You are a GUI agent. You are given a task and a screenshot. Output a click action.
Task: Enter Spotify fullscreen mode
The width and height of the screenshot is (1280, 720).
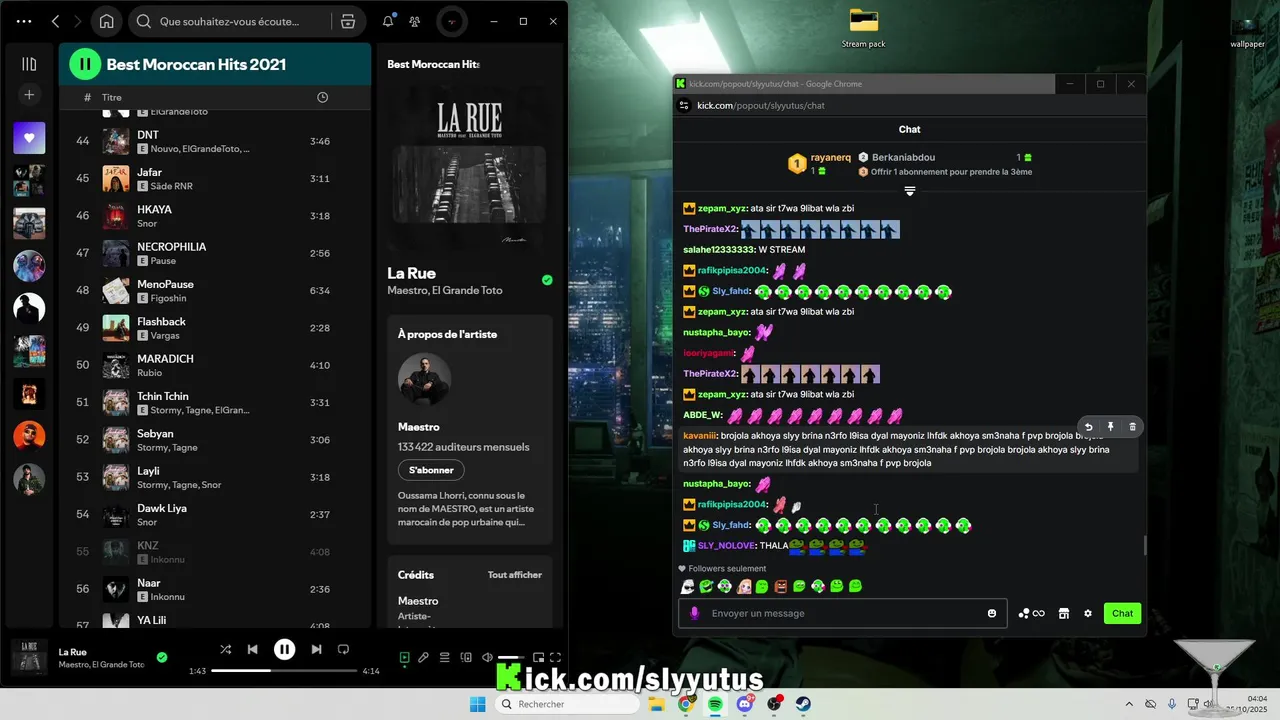(x=555, y=657)
